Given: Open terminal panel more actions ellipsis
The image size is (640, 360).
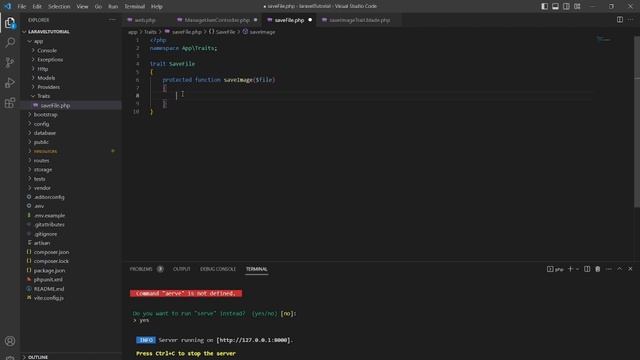Looking at the screenshot, I should [x=609, y=269].
